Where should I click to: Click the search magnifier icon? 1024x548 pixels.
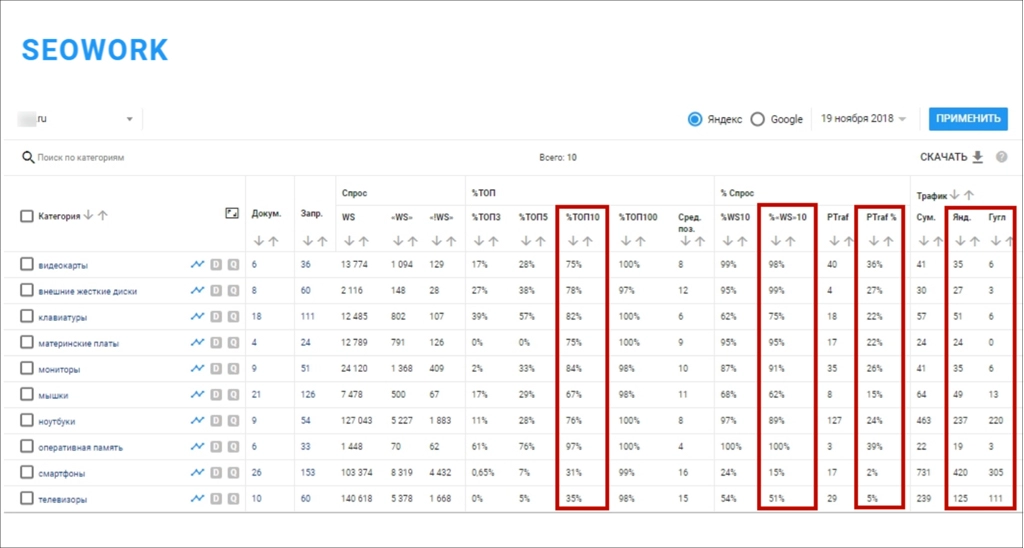click(28, 157)
